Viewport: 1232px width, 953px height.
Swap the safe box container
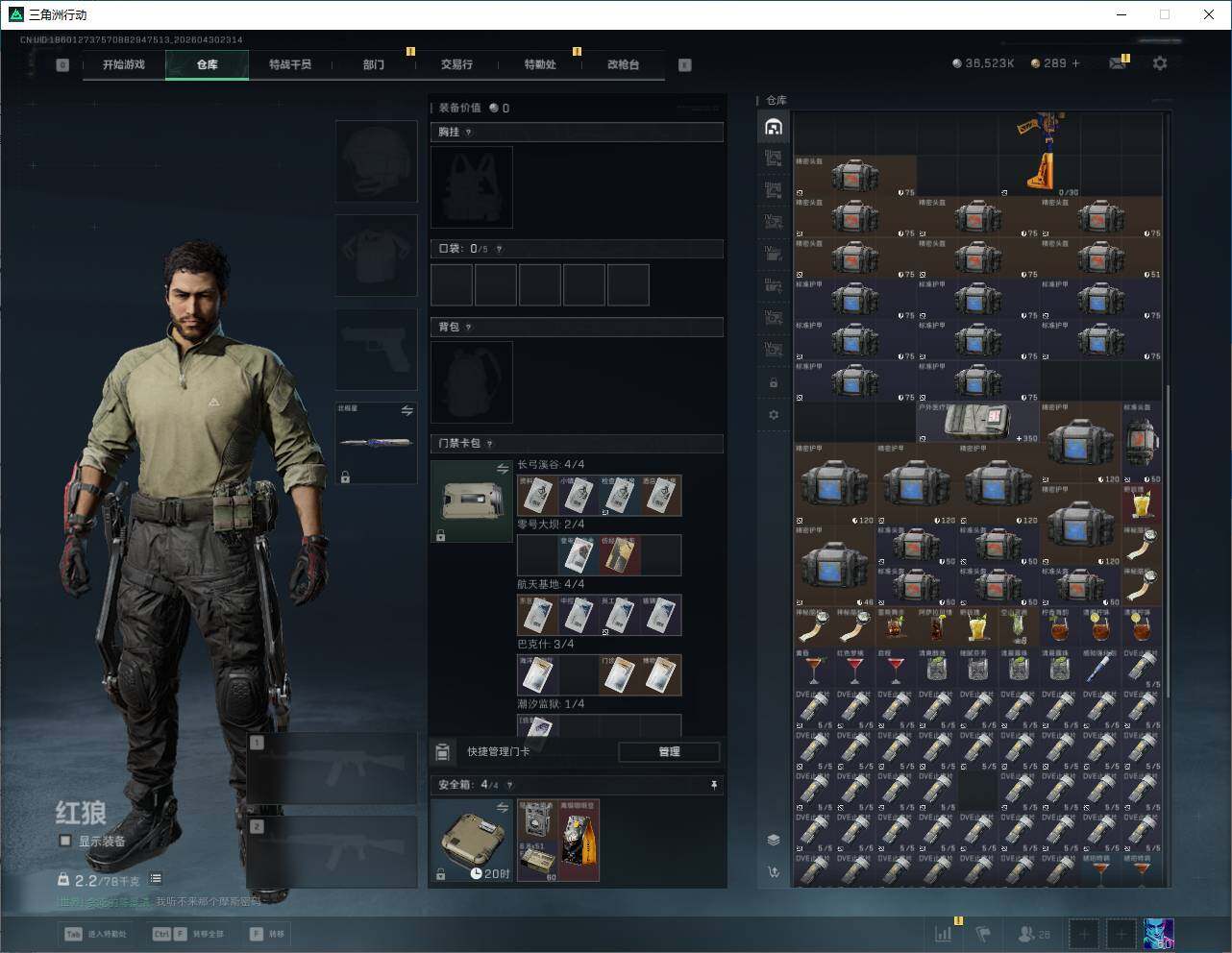point(502,808)
